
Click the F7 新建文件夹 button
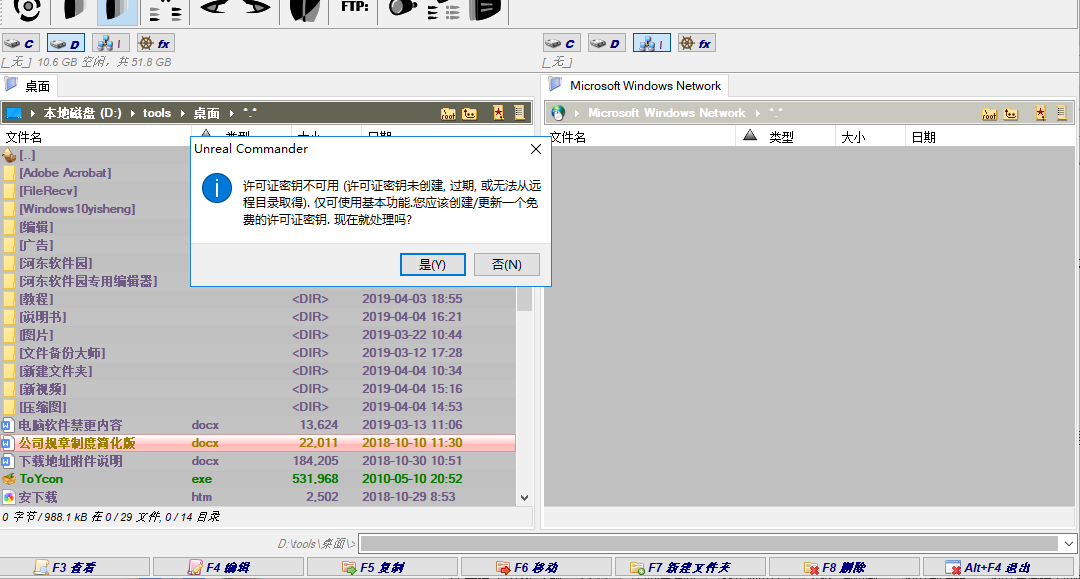(690, 567)
